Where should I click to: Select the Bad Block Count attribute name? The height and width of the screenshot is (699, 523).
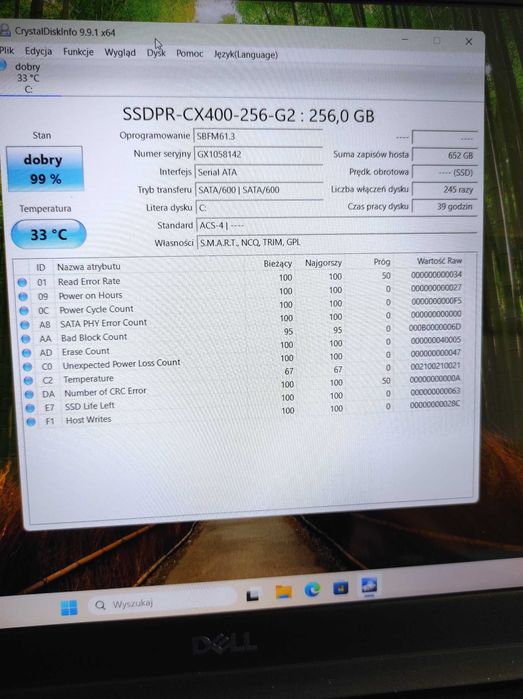[94, 337]
